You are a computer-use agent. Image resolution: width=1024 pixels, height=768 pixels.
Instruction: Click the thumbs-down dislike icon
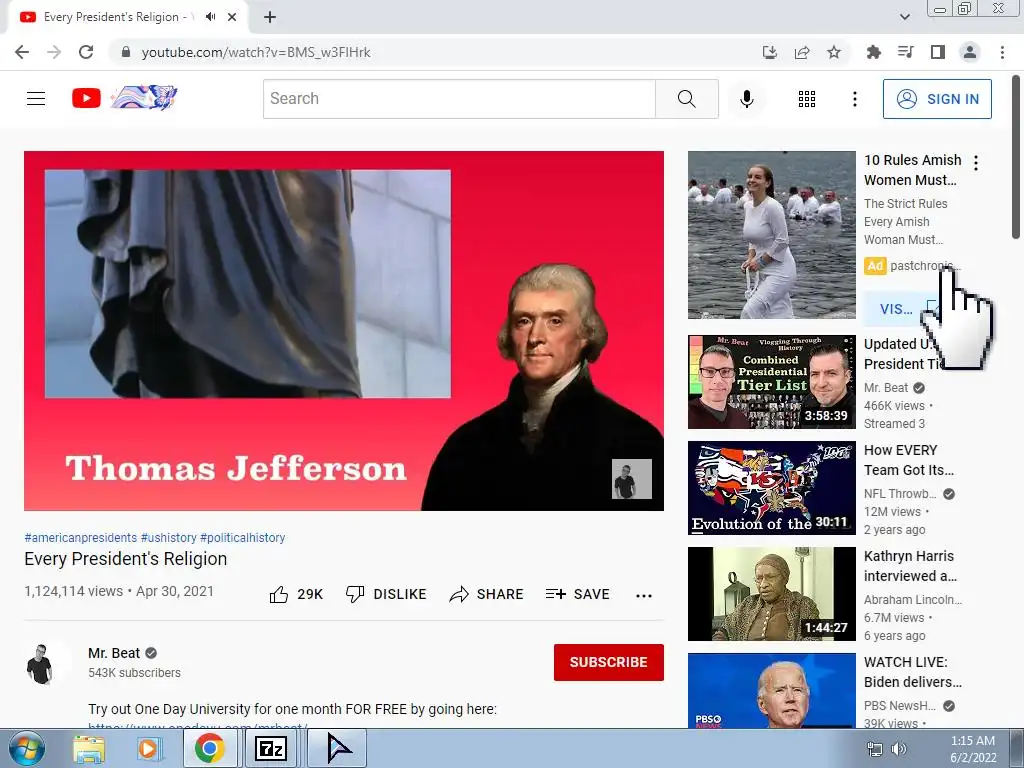[355, 594]
